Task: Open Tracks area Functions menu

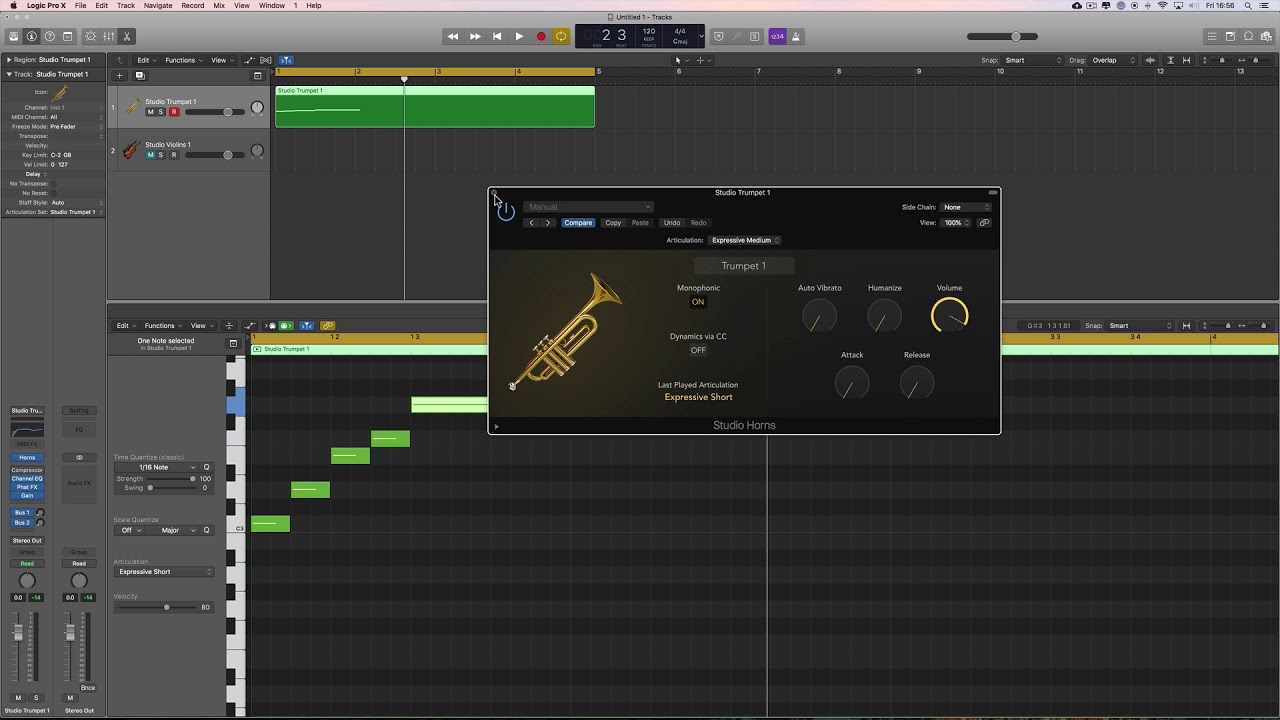Action: pos(183,60)
